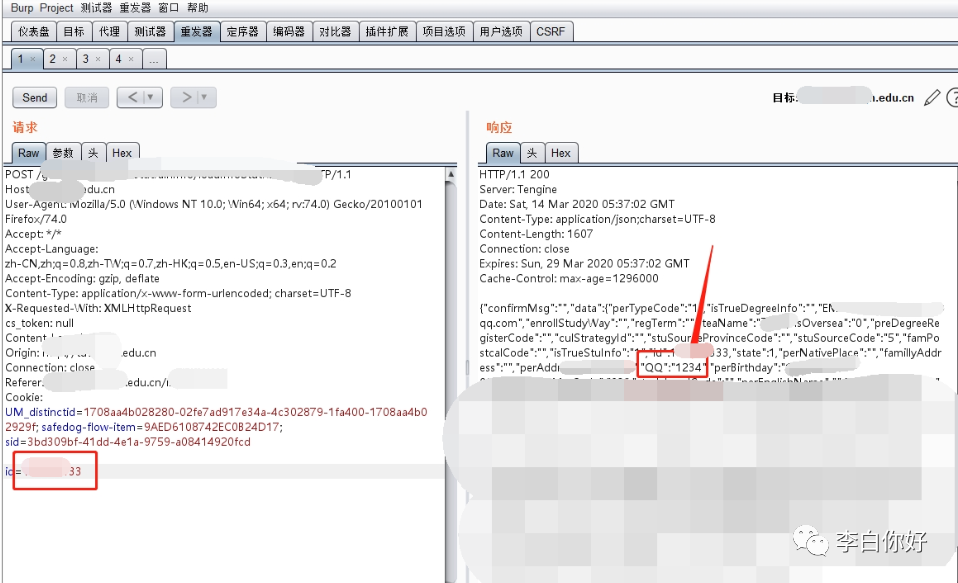Click the 取消 cancel button
Screen dimensions: 958x583
coord(87,98)
